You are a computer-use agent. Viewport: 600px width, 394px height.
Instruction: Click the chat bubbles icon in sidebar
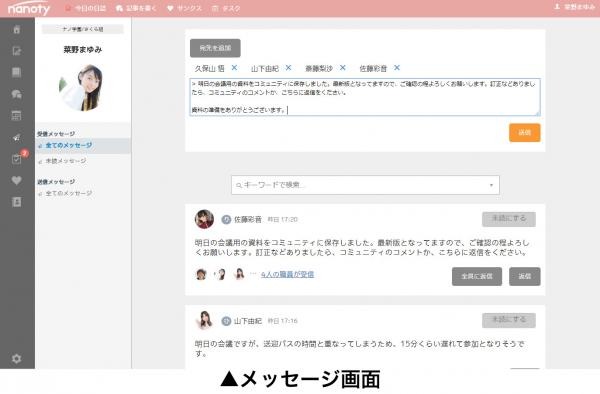pyautogui.click(x=16, y=94)
